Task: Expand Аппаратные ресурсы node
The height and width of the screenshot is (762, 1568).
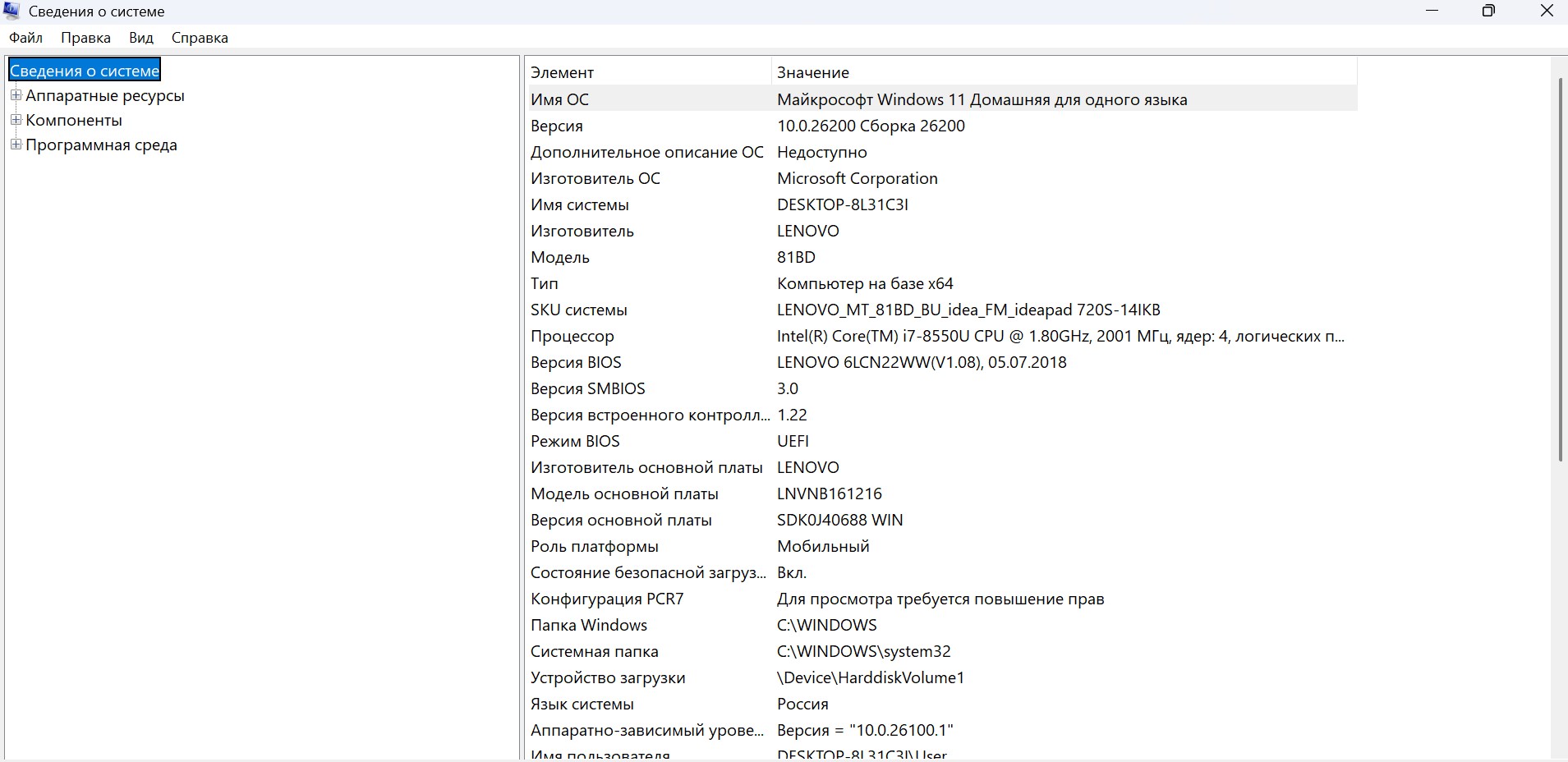Action: point(16,95)
